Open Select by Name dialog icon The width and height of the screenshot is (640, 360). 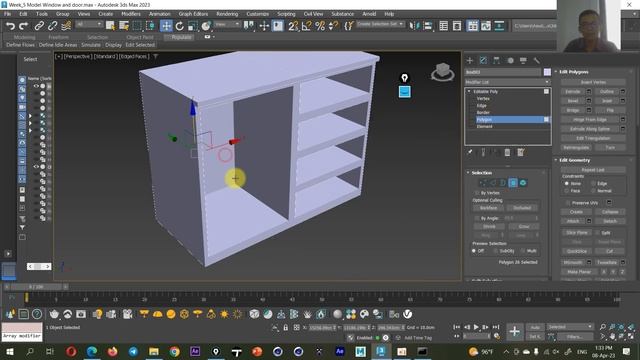[x=124, y=26]
